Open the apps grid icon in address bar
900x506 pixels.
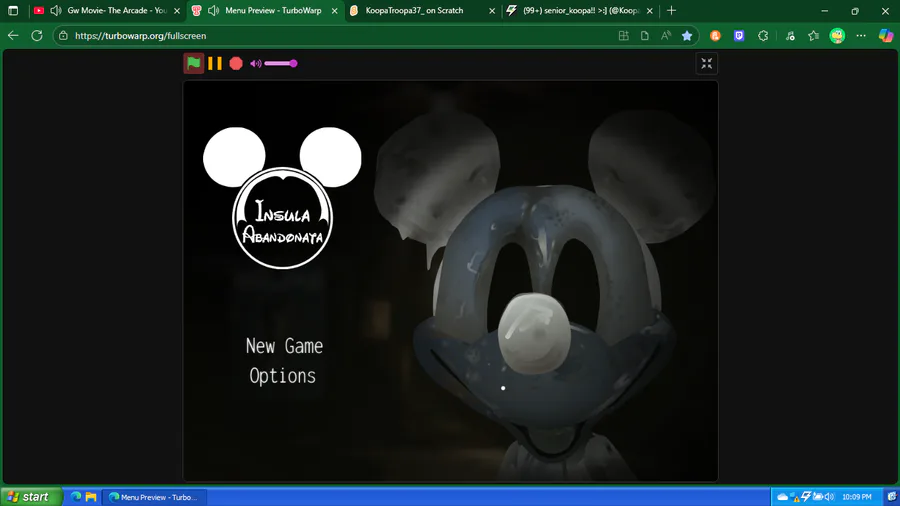point(624,36)
